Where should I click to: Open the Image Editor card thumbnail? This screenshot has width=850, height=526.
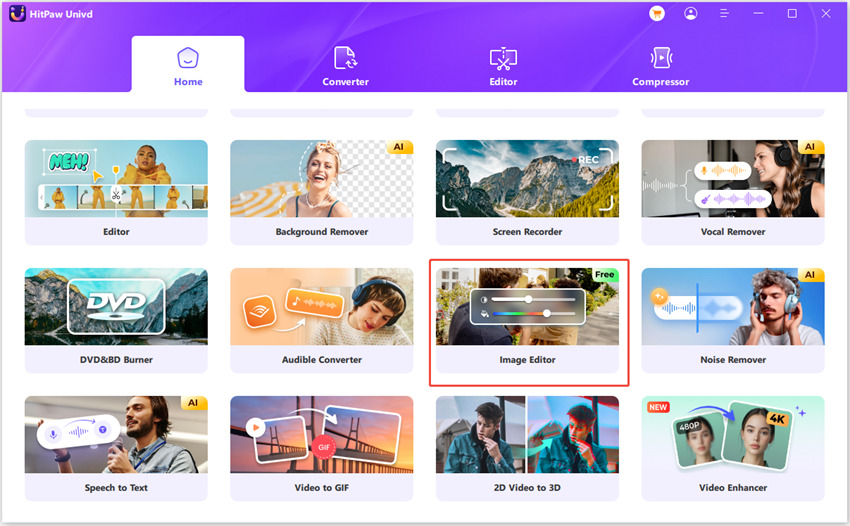click(527, 306)
